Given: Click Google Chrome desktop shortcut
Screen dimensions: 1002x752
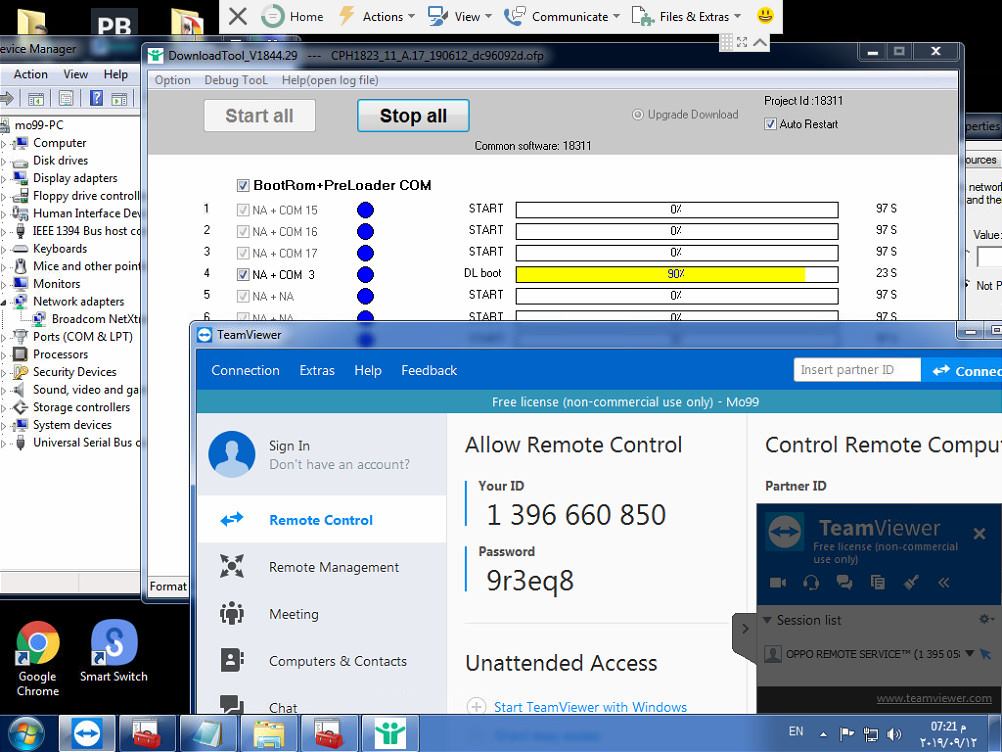Looking at the screenshot, I should pyautogui.click(x=38, y=659).
